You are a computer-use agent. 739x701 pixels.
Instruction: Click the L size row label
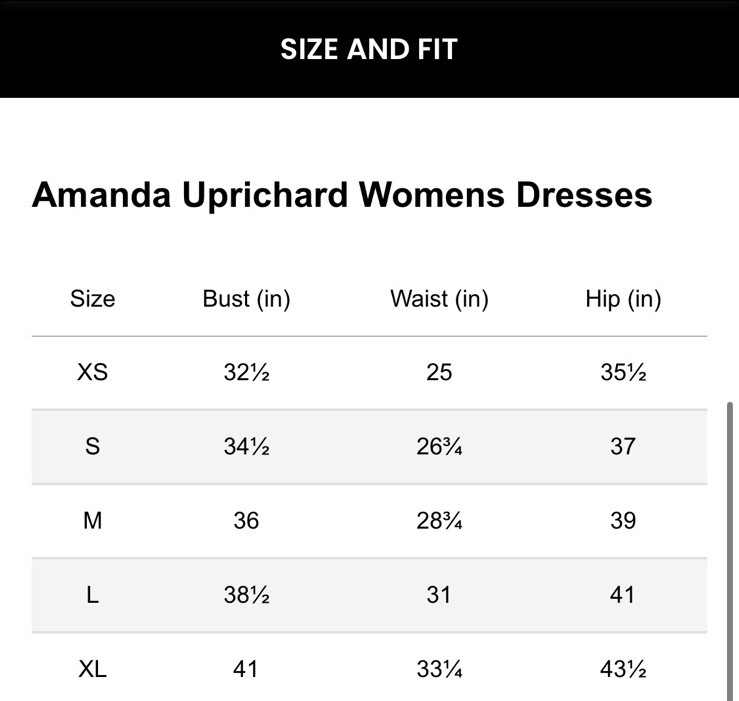[x=92, y=594]
